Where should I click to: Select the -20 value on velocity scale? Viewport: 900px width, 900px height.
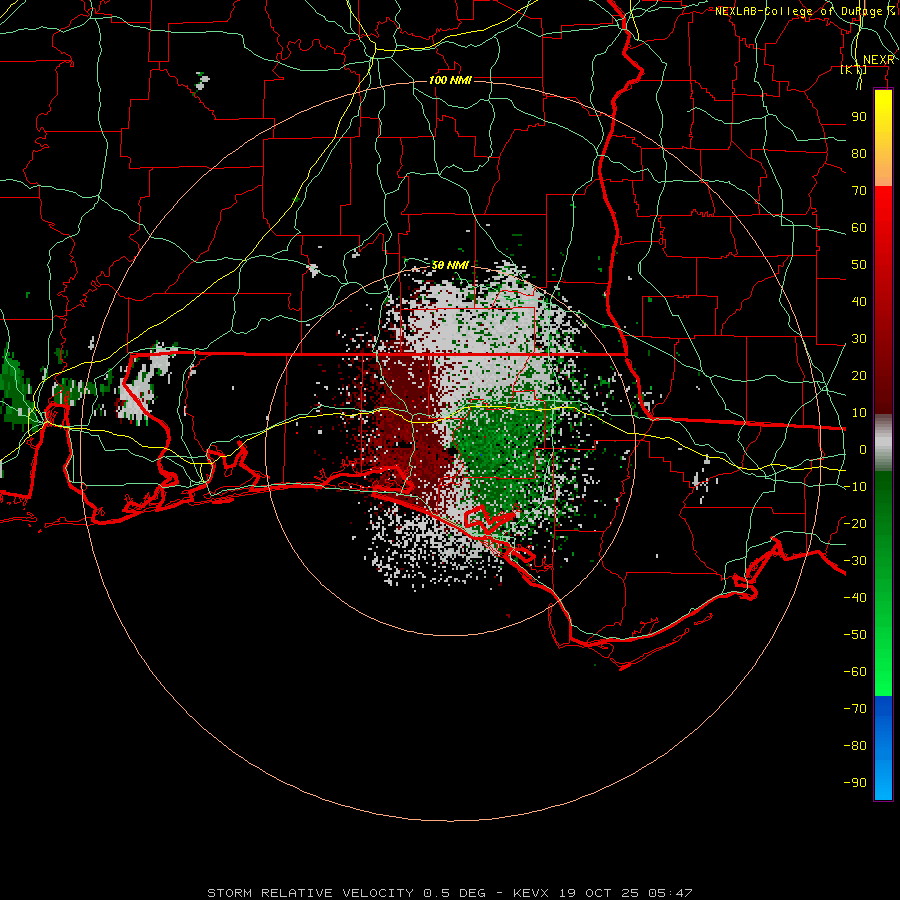[855, 523]
